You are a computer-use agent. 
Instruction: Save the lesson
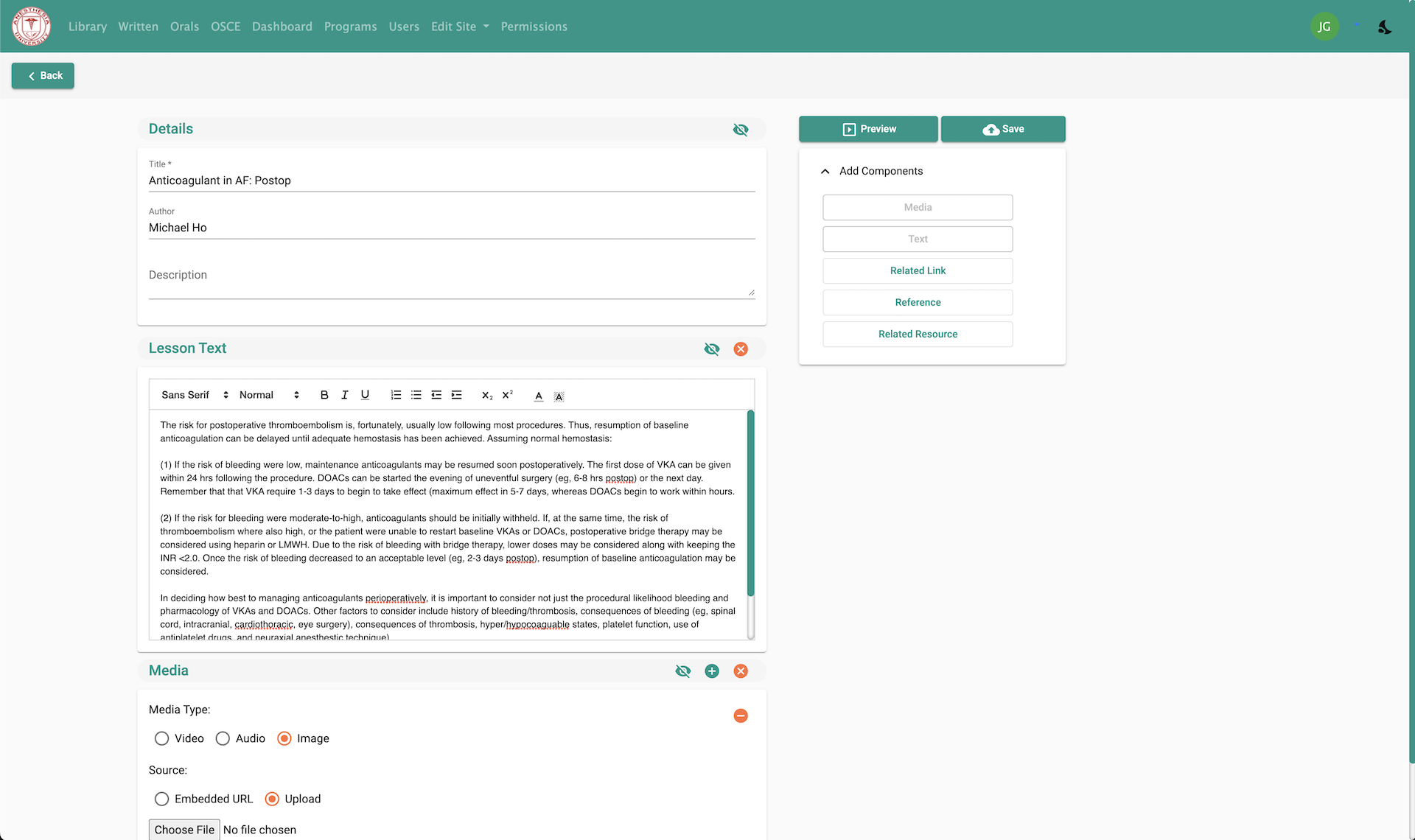1002,129
